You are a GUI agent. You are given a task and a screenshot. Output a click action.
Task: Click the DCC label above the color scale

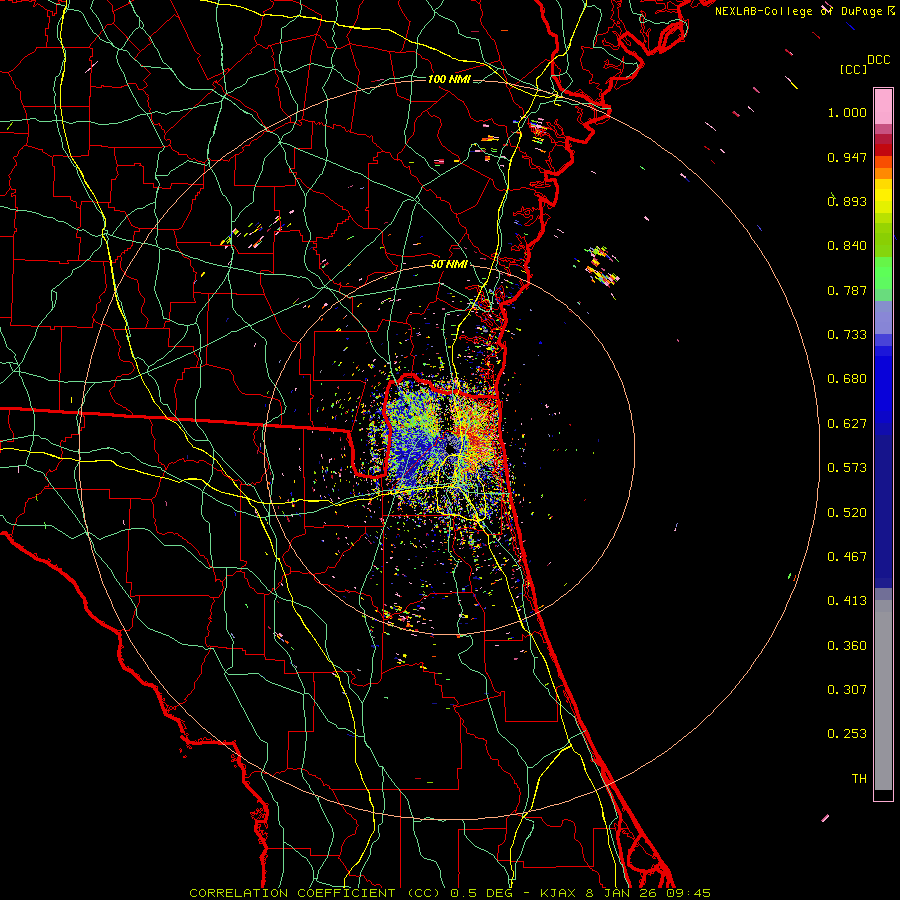coord(878,60)
